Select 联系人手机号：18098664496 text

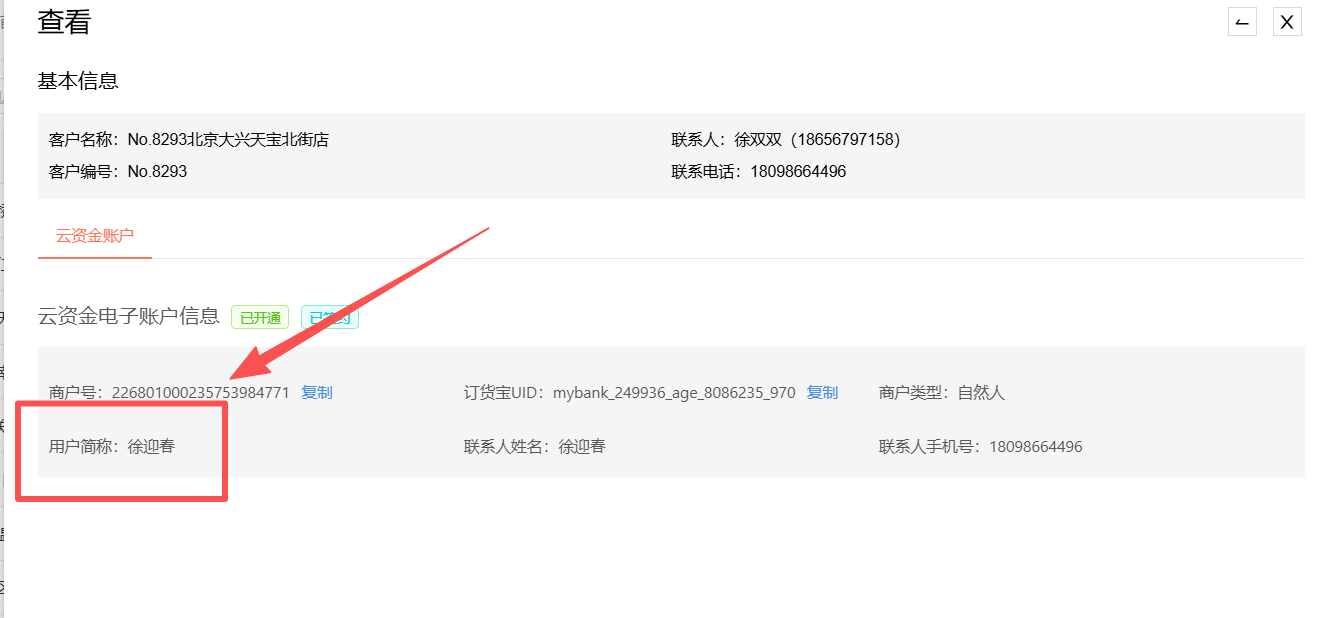coord(980,447)
